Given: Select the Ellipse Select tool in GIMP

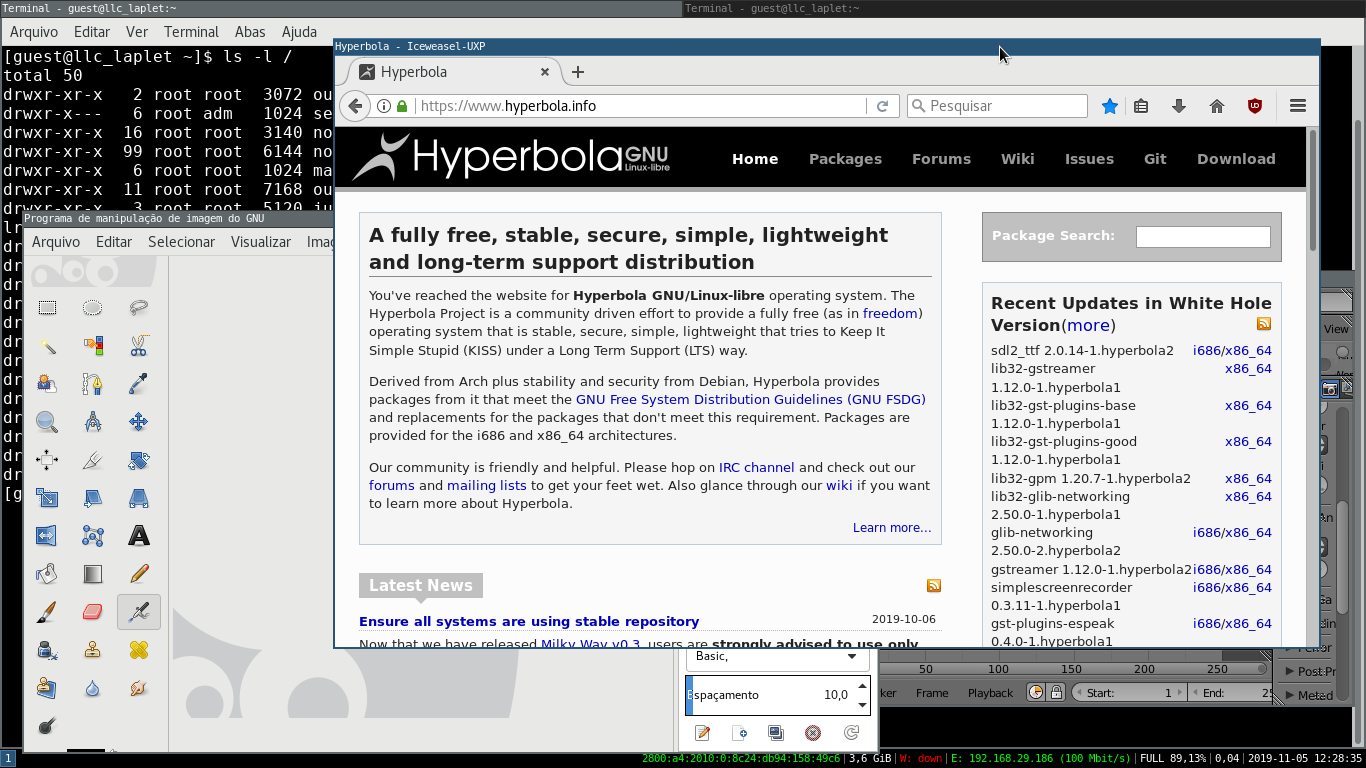Looking at the screenshot, I should [93, 308].
